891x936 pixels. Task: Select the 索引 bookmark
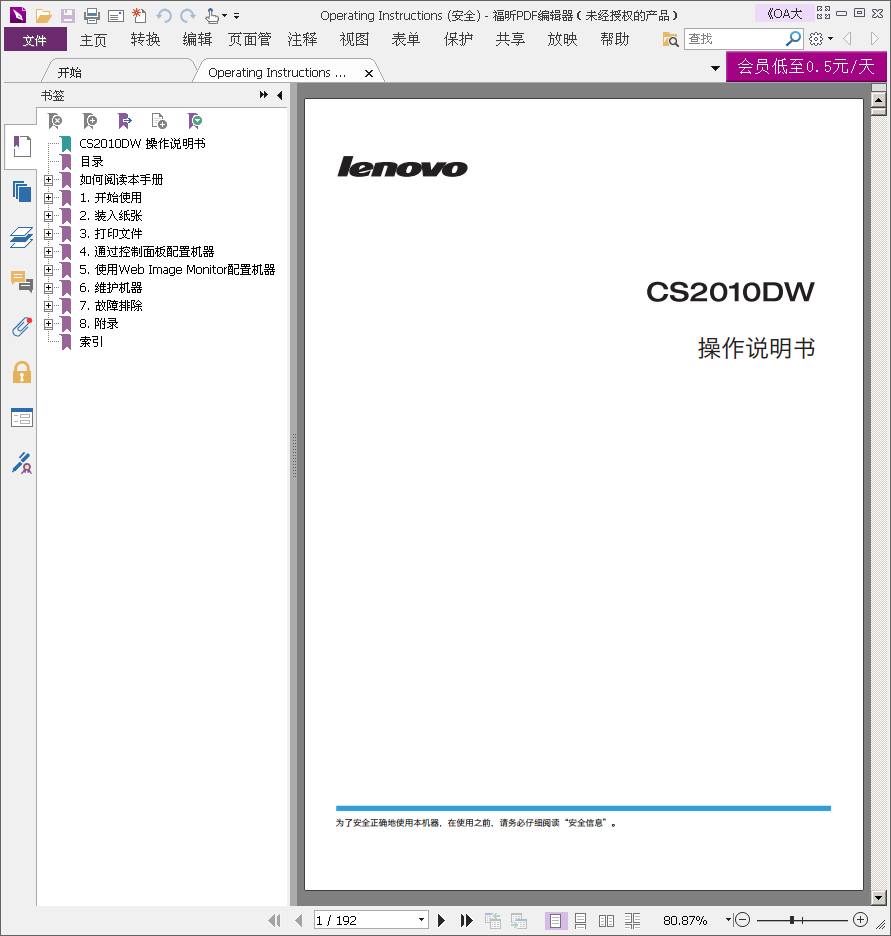91,342
